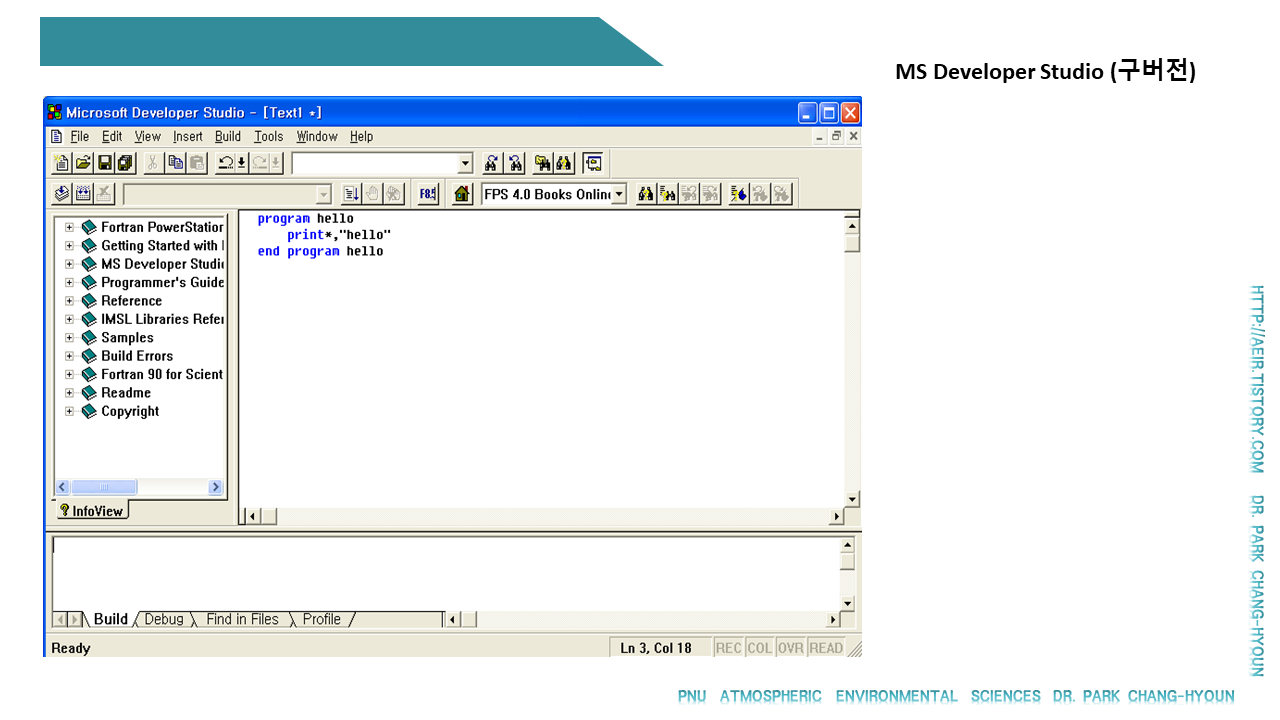Click in the Find text input box

click(x=374, y=163)
